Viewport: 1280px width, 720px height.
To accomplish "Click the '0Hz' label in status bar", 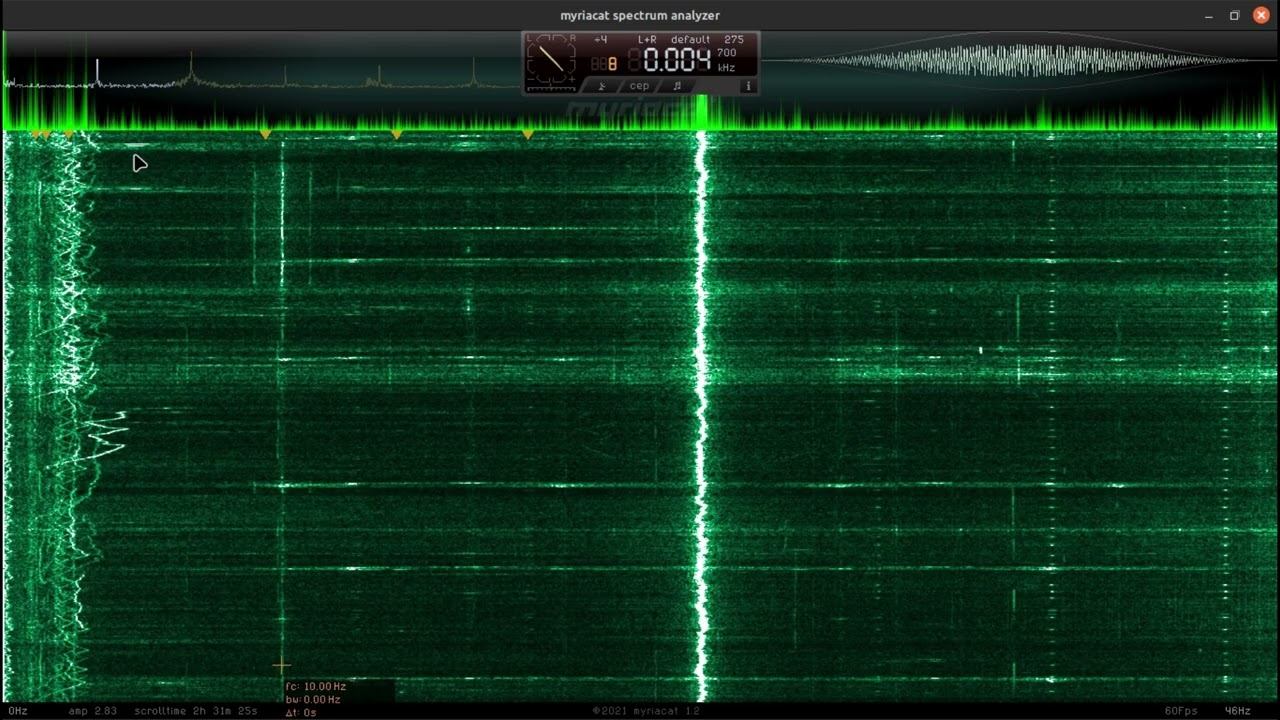I will pos(18,711).
